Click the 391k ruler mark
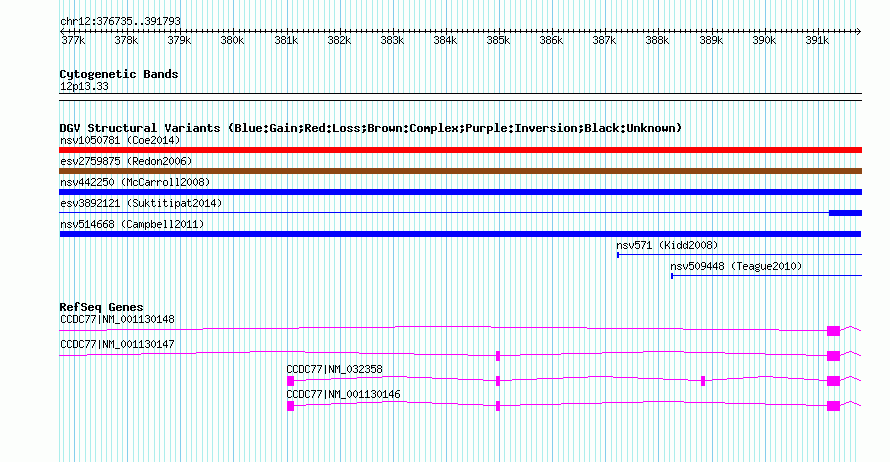The width and height of the screenshot is (890, 462). click(x=817, y=40)
